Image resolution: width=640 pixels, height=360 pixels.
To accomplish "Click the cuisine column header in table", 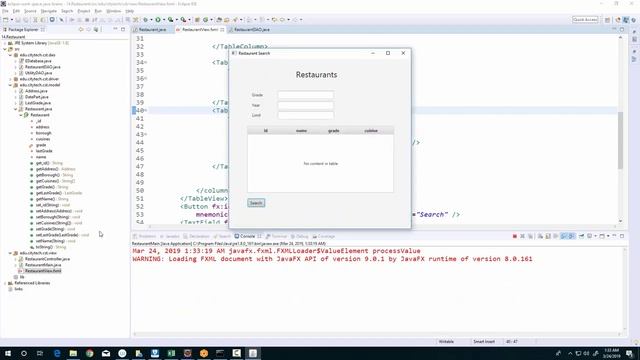I will pyautogui.click(x=371, y=131).
